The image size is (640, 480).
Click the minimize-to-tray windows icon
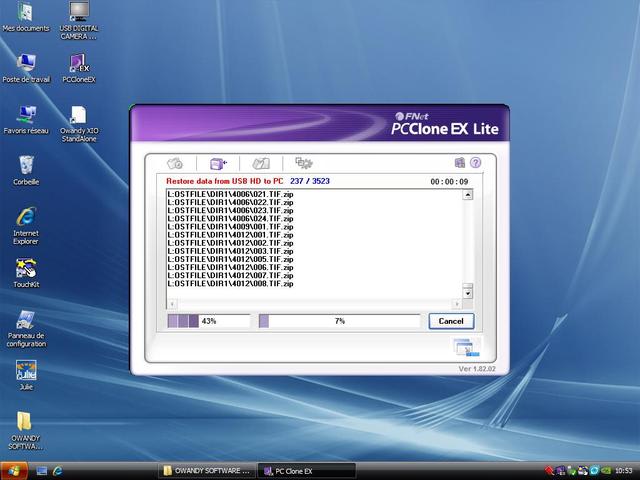pos(467,347)
